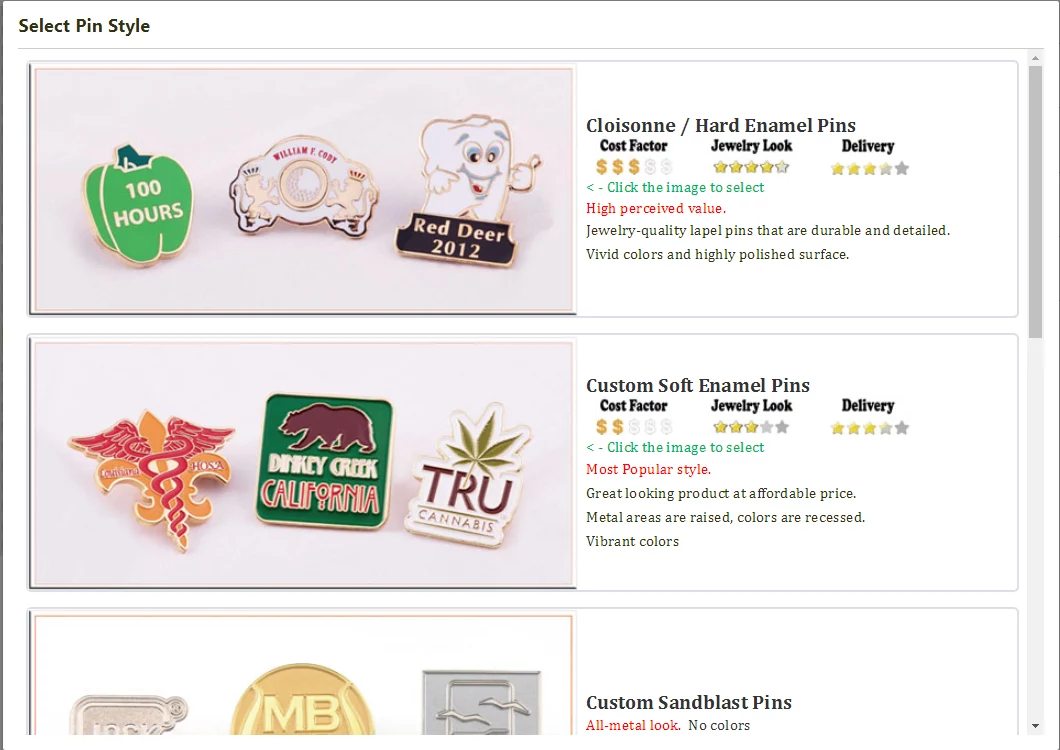The image size is (1060, 750).
Task: Click the Cloisonne Cost Factor dollar icons
Action: pyautogui.click(x=633, y=166)
